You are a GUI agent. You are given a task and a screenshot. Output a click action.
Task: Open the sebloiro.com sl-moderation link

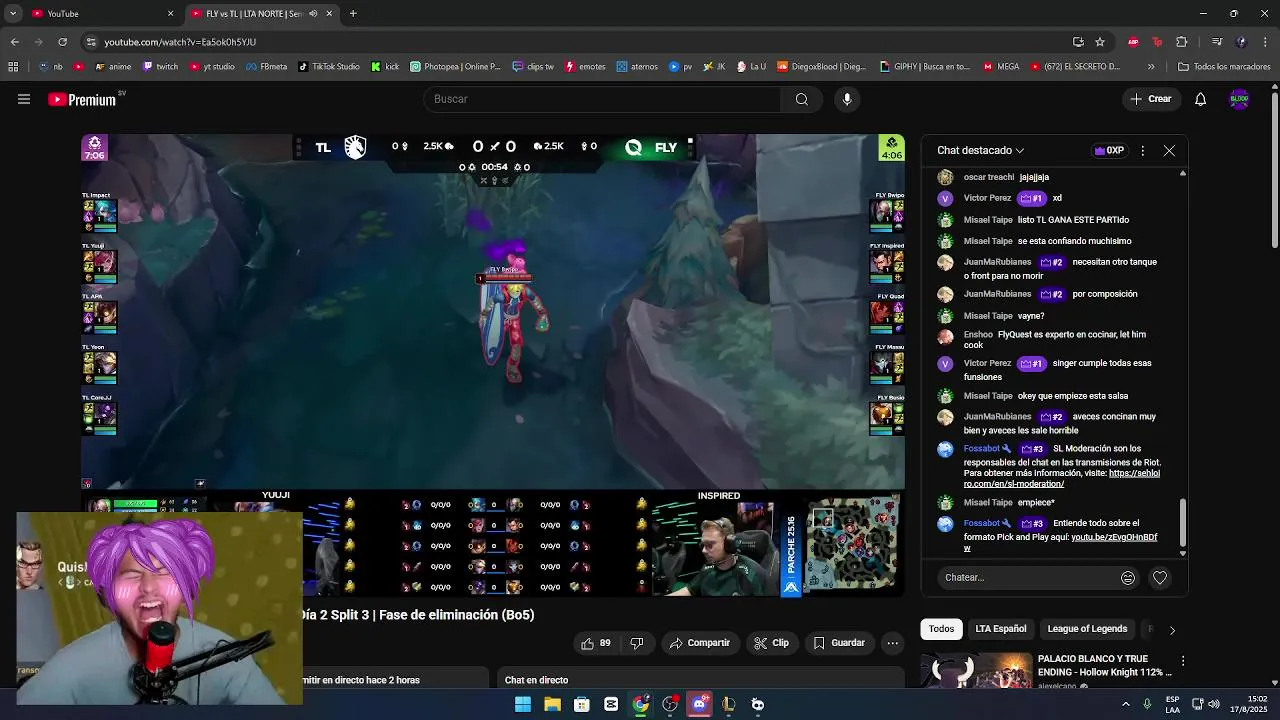click(1062, 479)
